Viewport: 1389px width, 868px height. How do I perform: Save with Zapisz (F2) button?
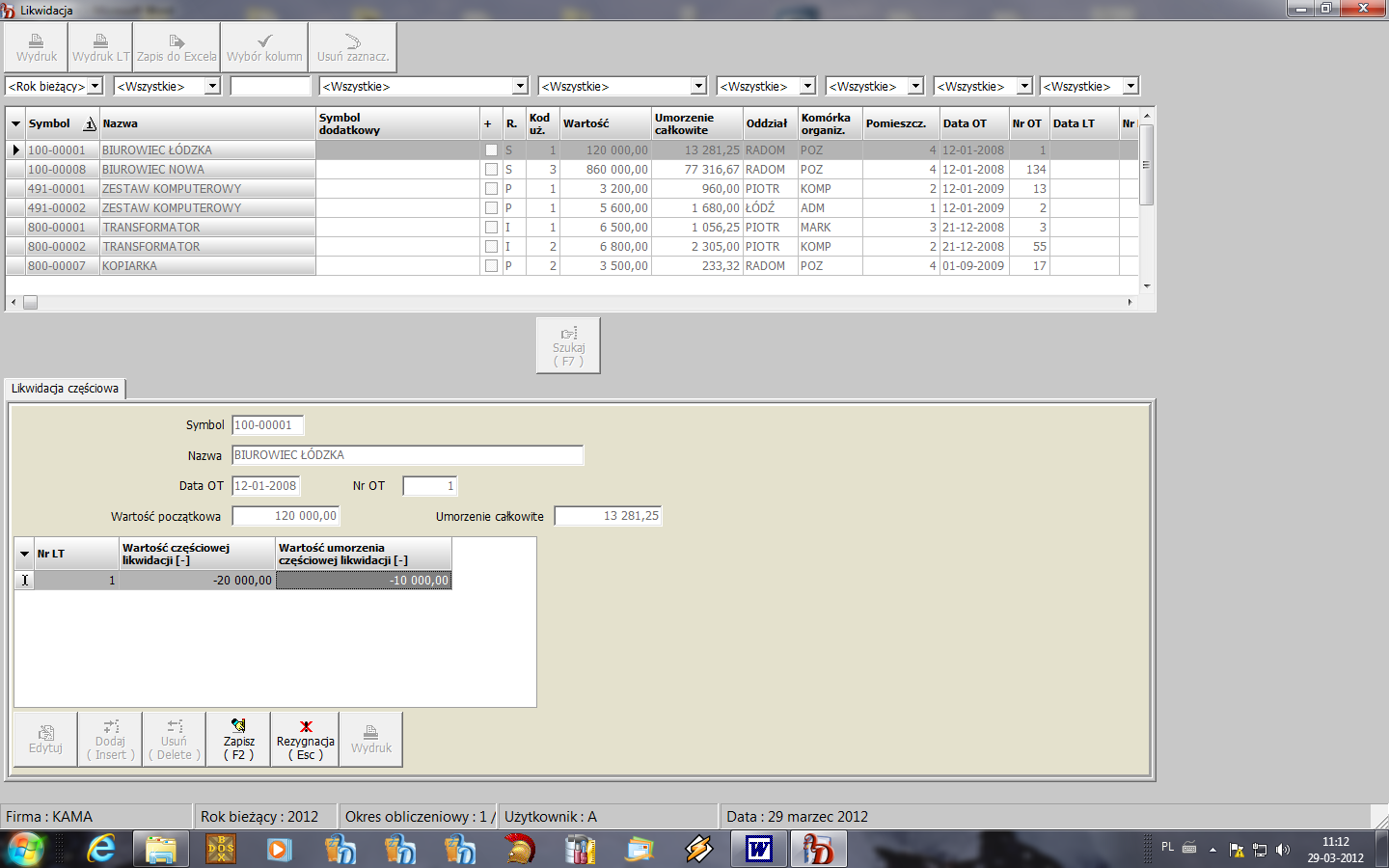pyautogui.click(x=238, y=740)
